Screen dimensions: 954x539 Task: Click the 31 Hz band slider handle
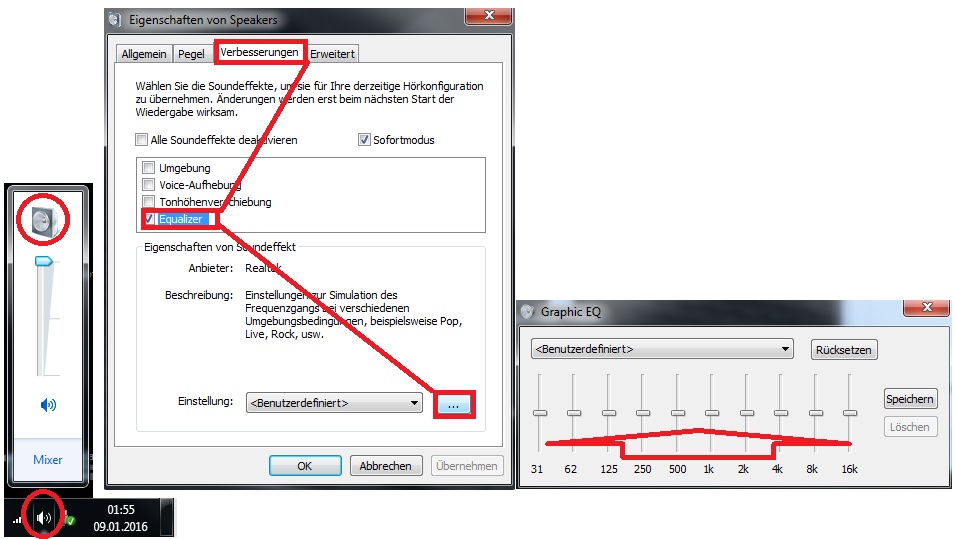(540, 413)
